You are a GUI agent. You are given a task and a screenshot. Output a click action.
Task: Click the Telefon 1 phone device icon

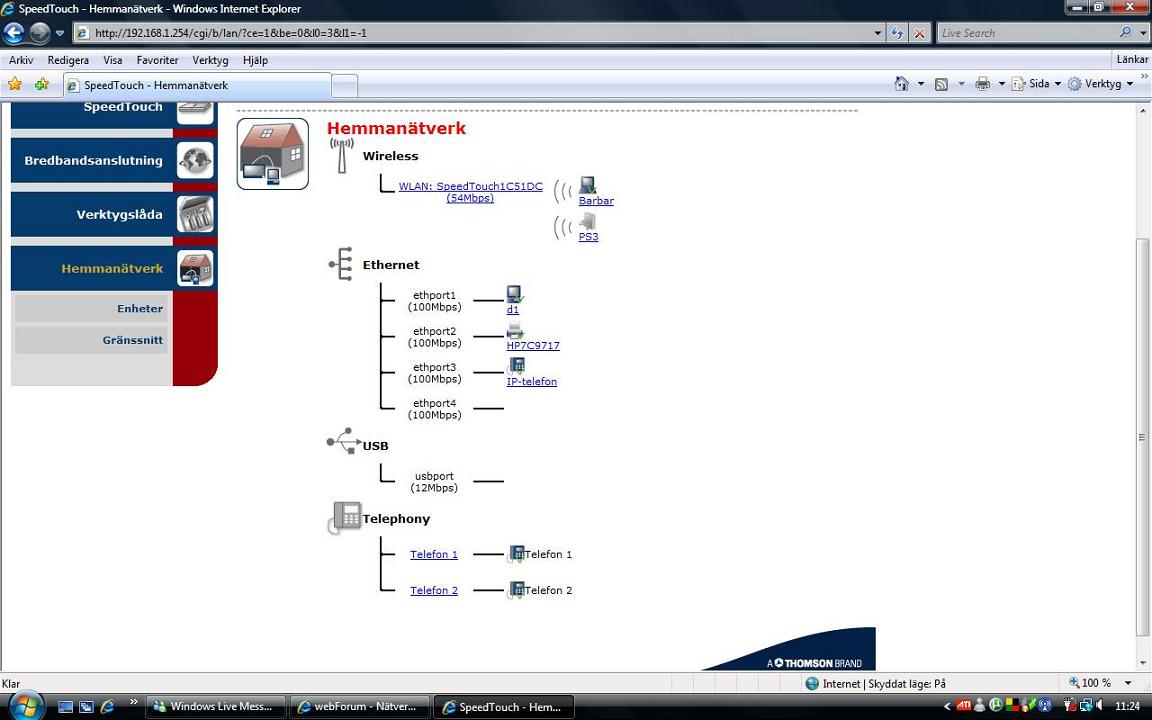[x=516, y=554]
